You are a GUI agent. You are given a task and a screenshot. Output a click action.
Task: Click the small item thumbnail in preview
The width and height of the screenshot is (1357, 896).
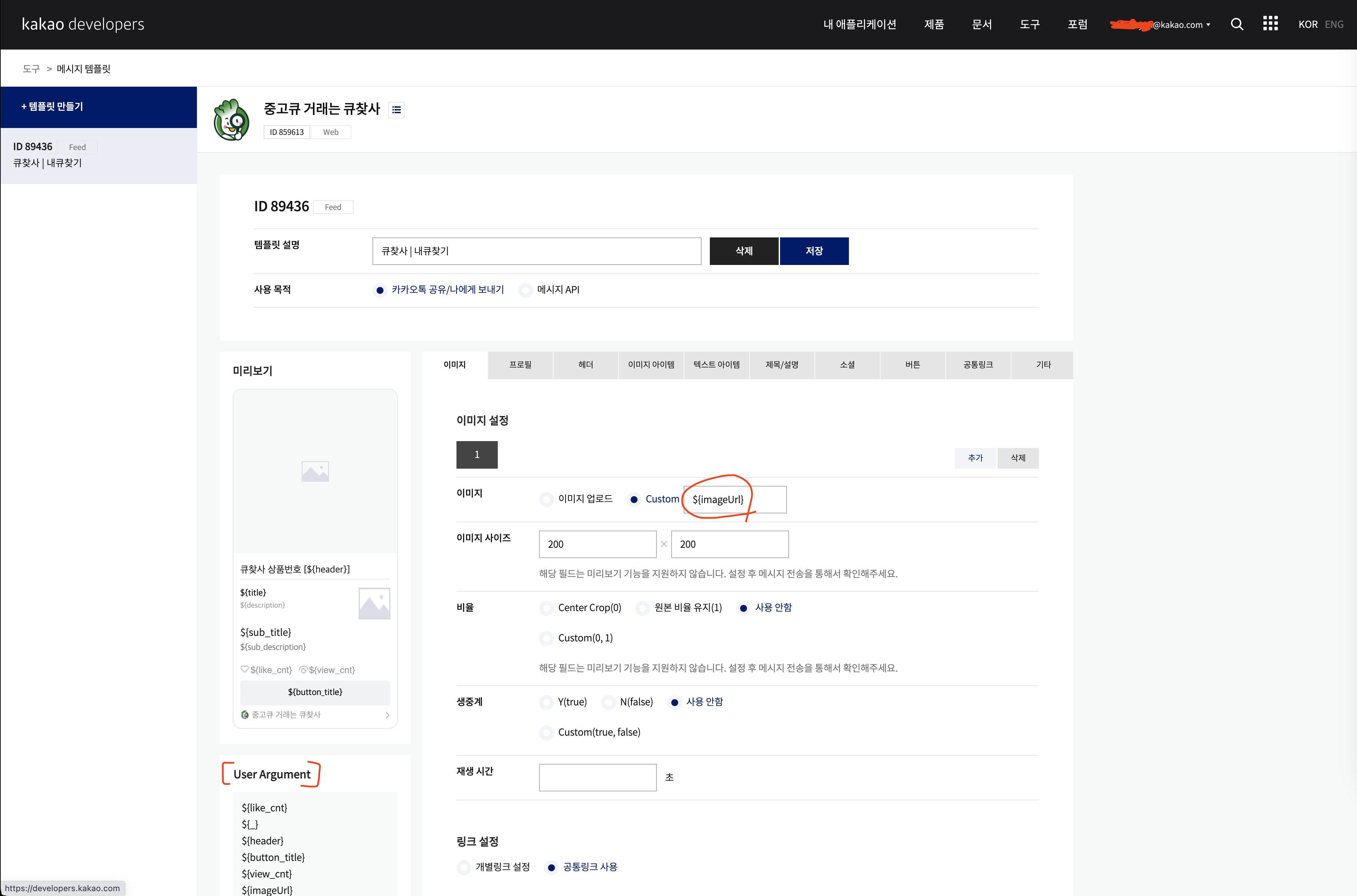coord(374,604)
